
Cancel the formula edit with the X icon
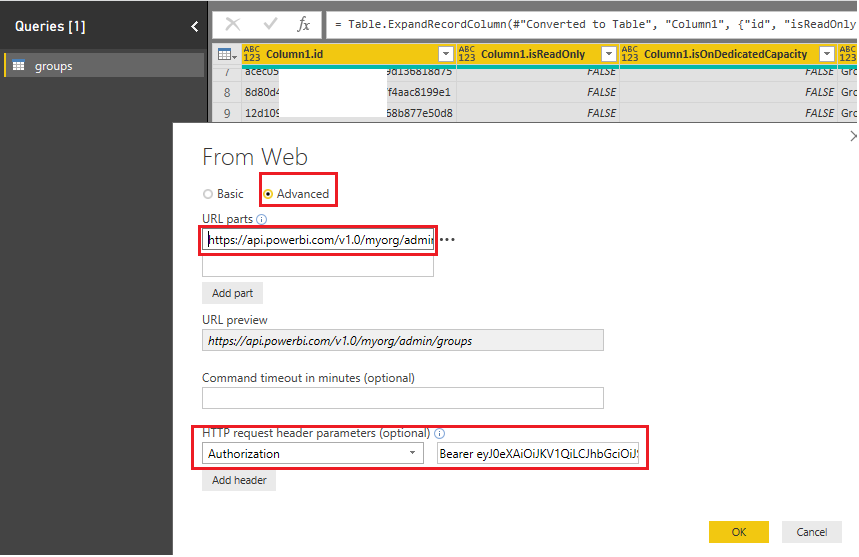coord(233,24)
